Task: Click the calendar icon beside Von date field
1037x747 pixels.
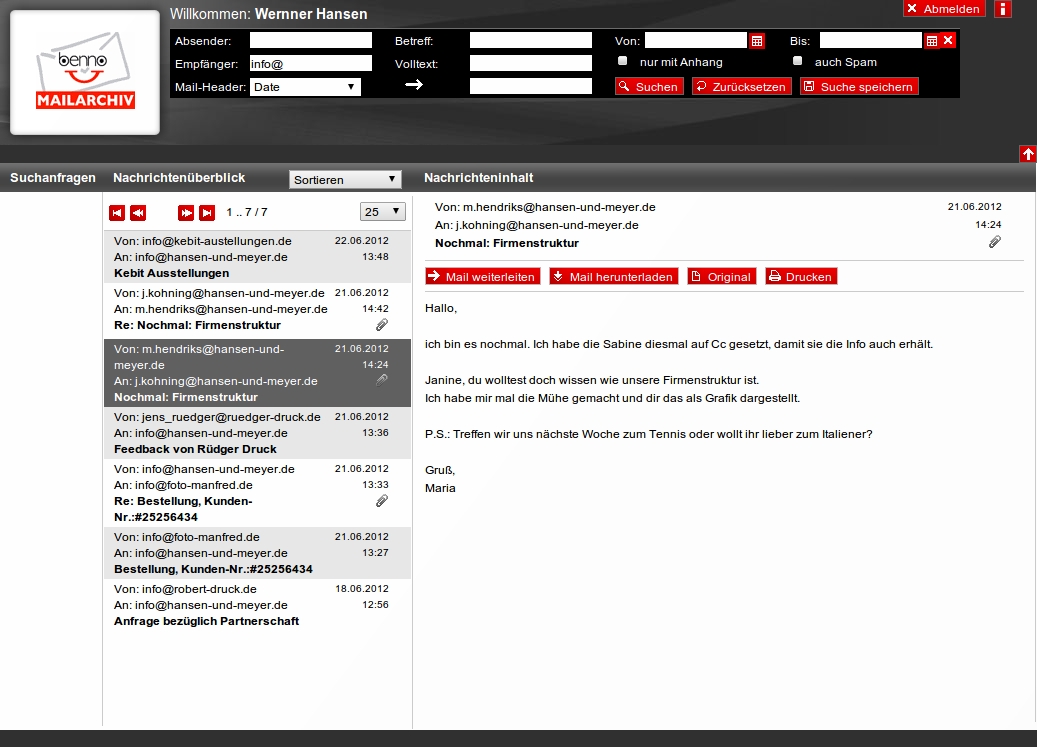Action: click(x=757, y=41)
